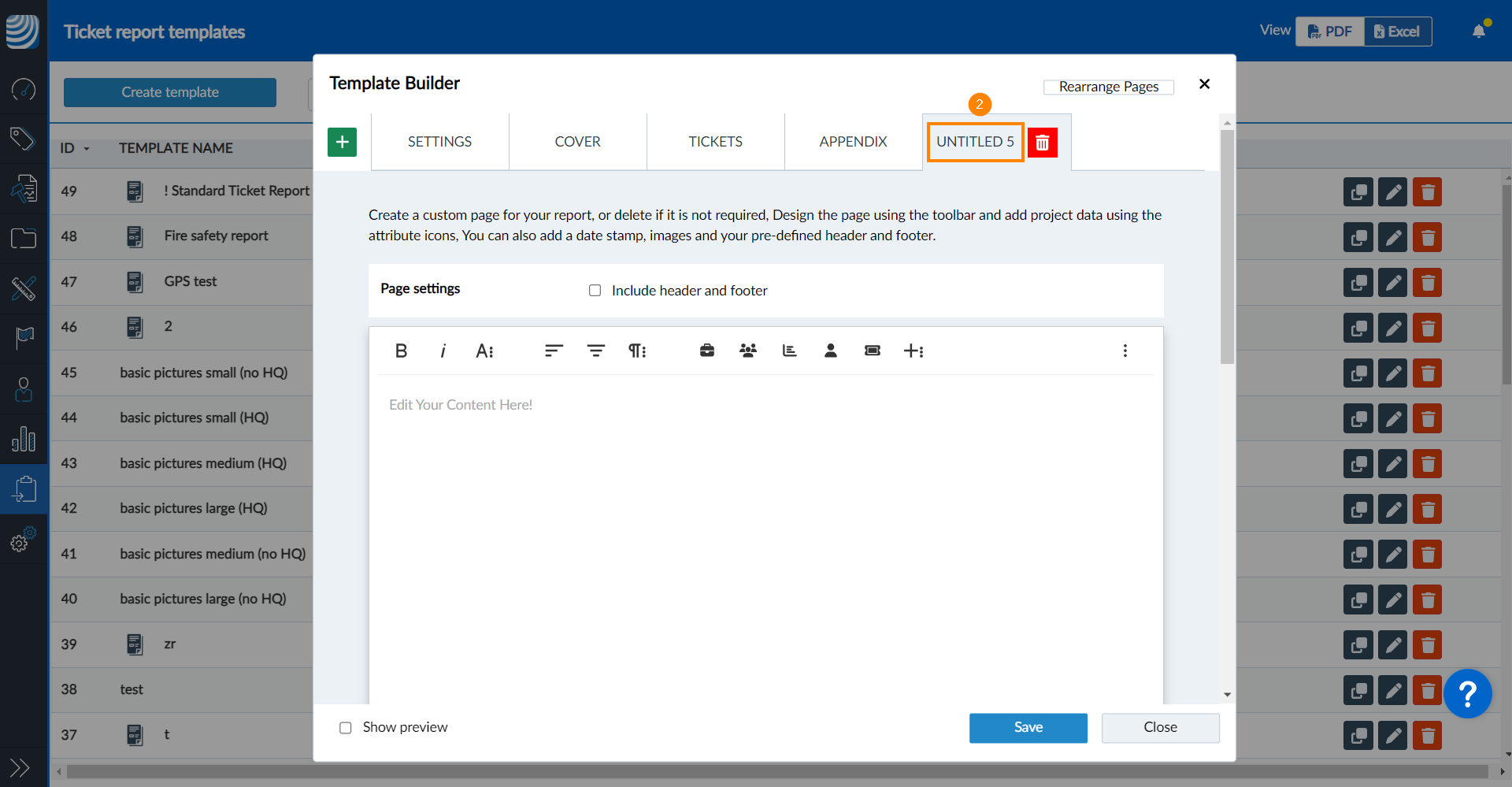The image size is (1512, 787).
Task: Insert team attribute with group people icon
Action: coord(748,351)
